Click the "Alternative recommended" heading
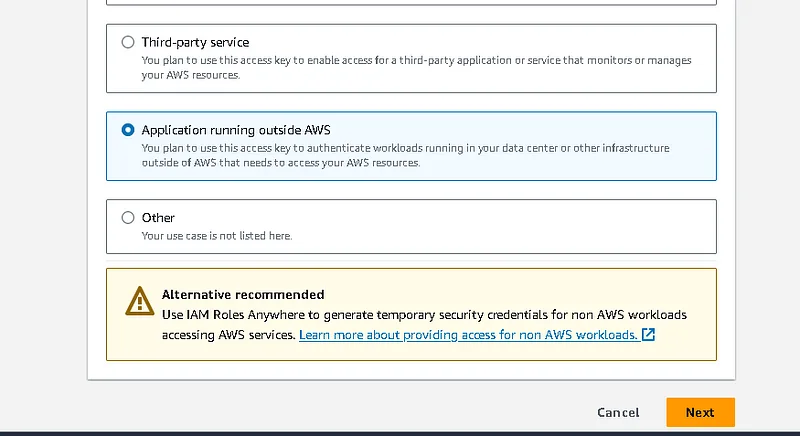This screenshot has width=800, height=436. pos(243,295)
